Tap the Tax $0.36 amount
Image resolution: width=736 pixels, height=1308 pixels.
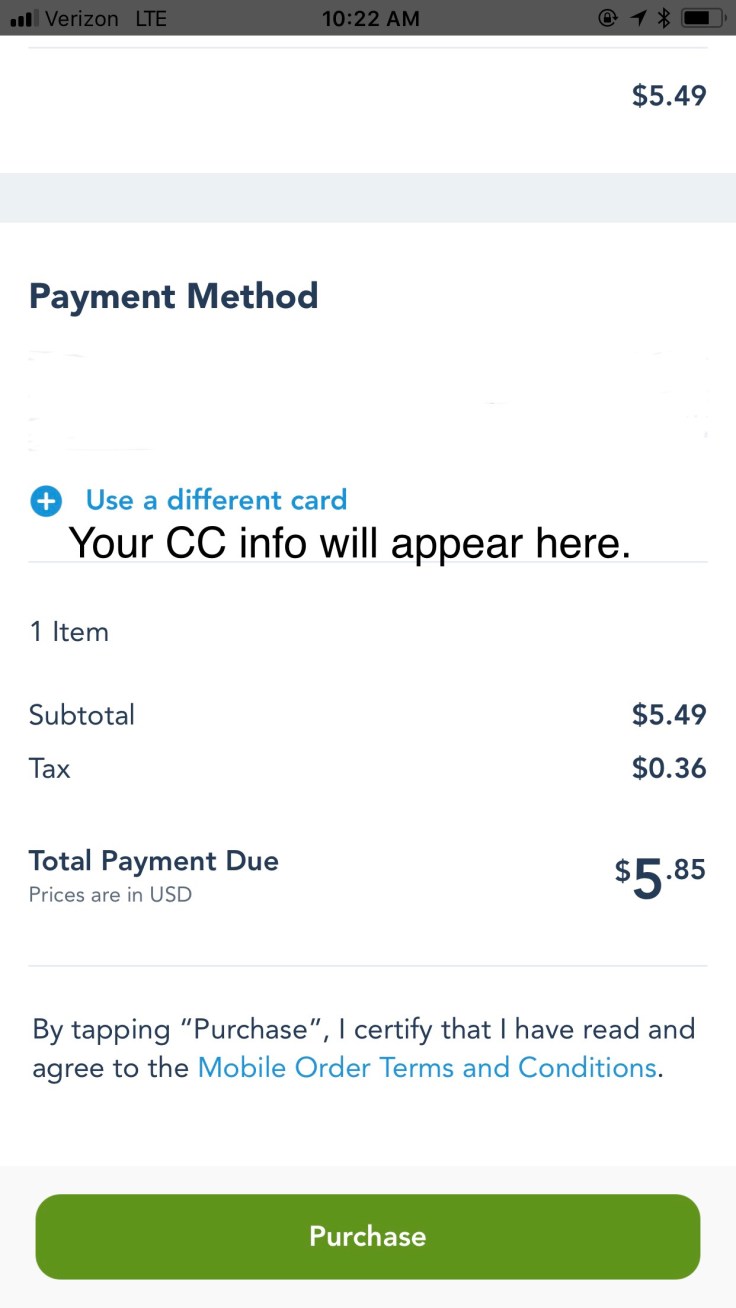tap(668, 768)
